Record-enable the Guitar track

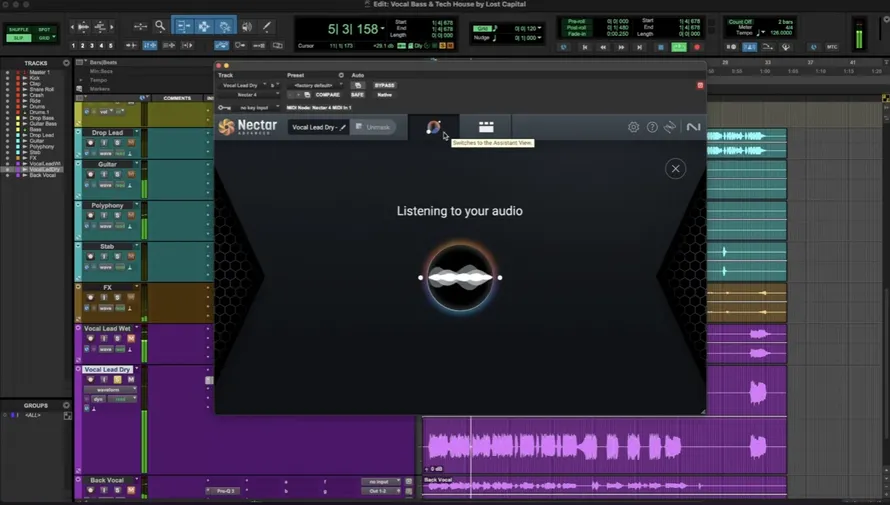(90, 174)
